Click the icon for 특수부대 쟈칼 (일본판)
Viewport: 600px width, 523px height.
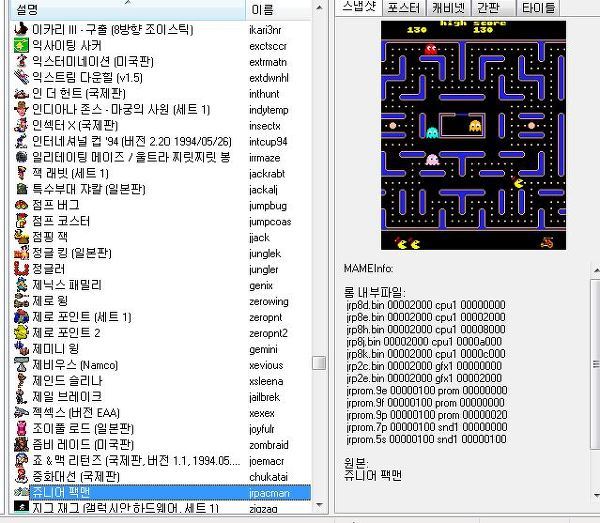point(21,189)
